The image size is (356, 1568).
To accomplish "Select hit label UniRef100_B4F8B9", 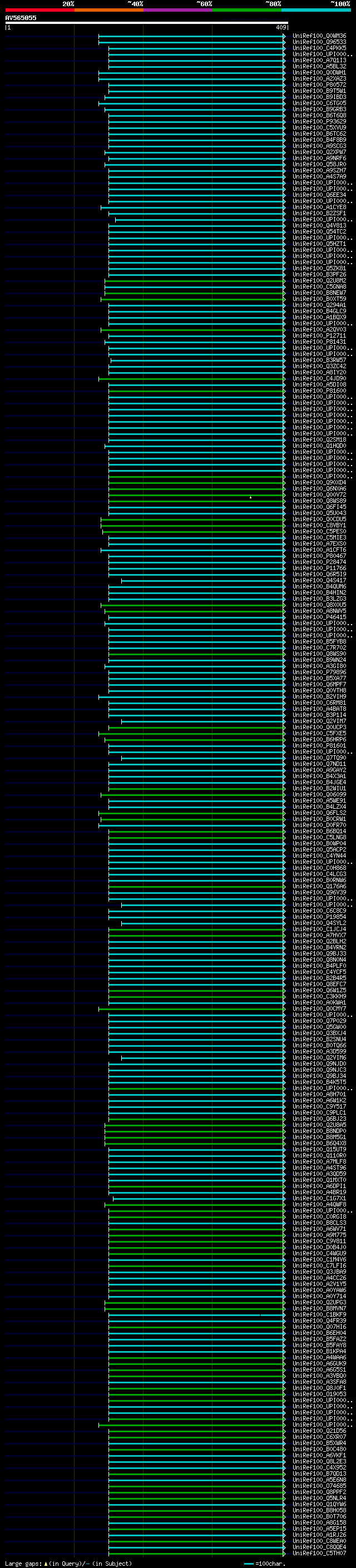I will (x=319, y=140).
